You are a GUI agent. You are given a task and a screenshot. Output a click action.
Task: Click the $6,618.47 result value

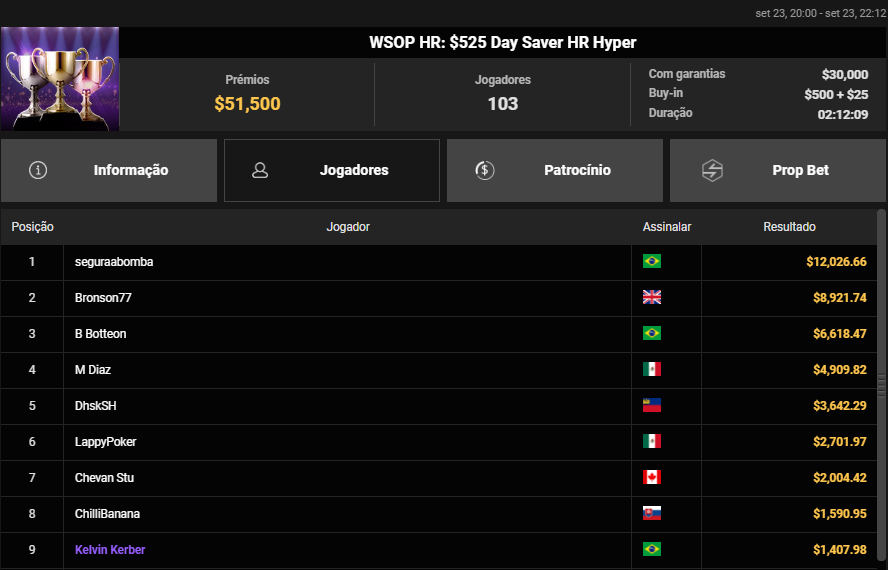[839, 334]
